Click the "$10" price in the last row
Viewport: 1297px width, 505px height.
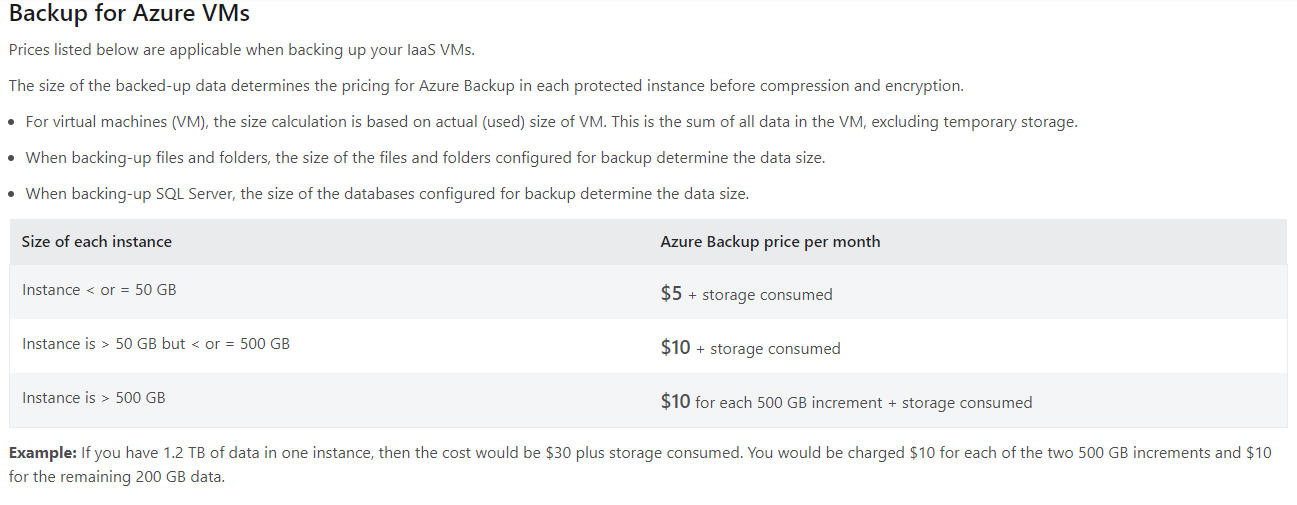click(x=675, y=402)
